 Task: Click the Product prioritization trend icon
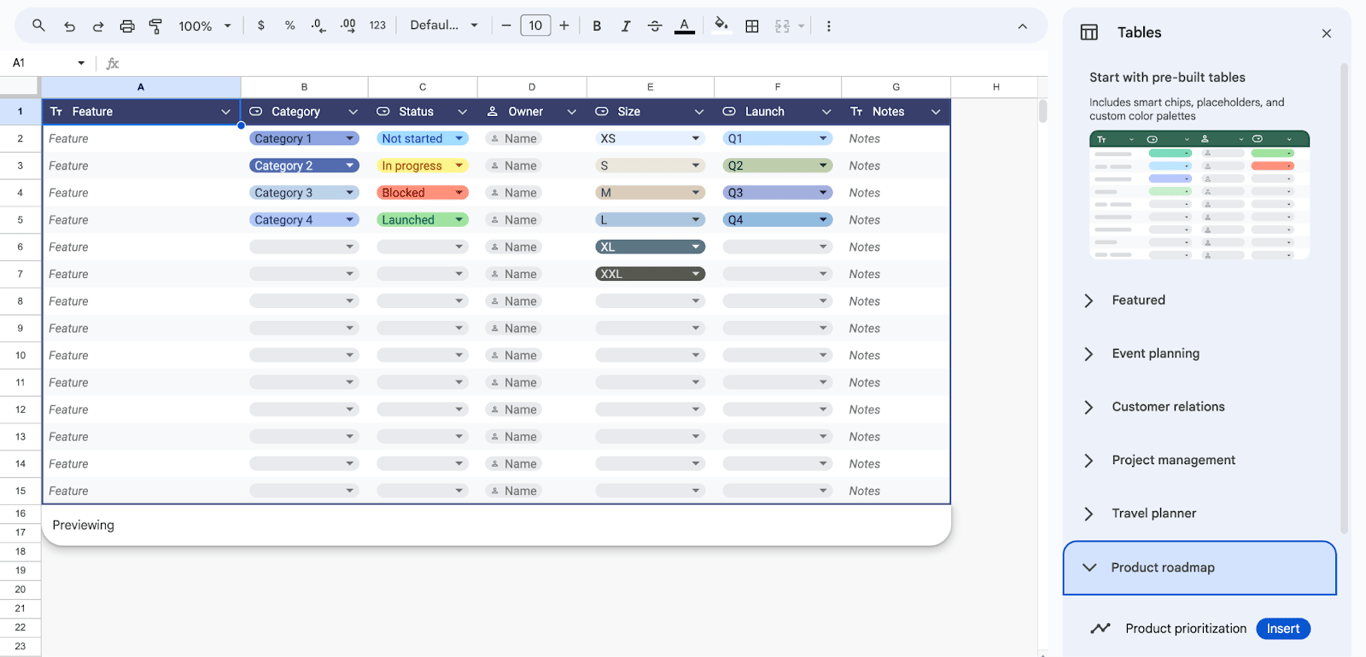point(1100,629)
